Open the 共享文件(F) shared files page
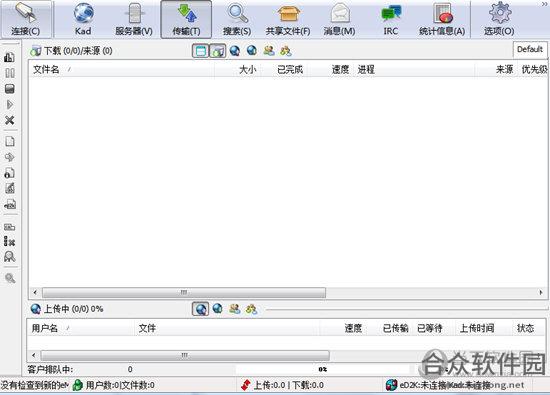550x395 pixels. point(288,19)
